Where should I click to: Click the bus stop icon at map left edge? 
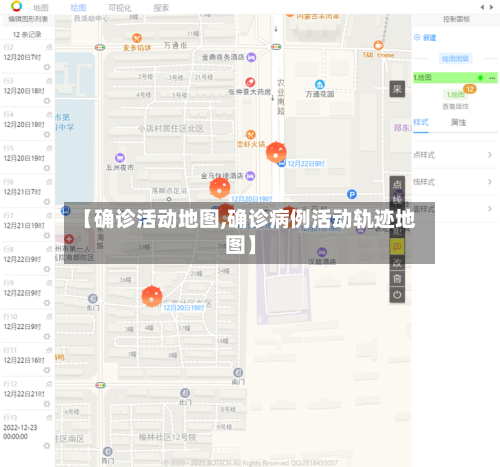click(66, 211)
